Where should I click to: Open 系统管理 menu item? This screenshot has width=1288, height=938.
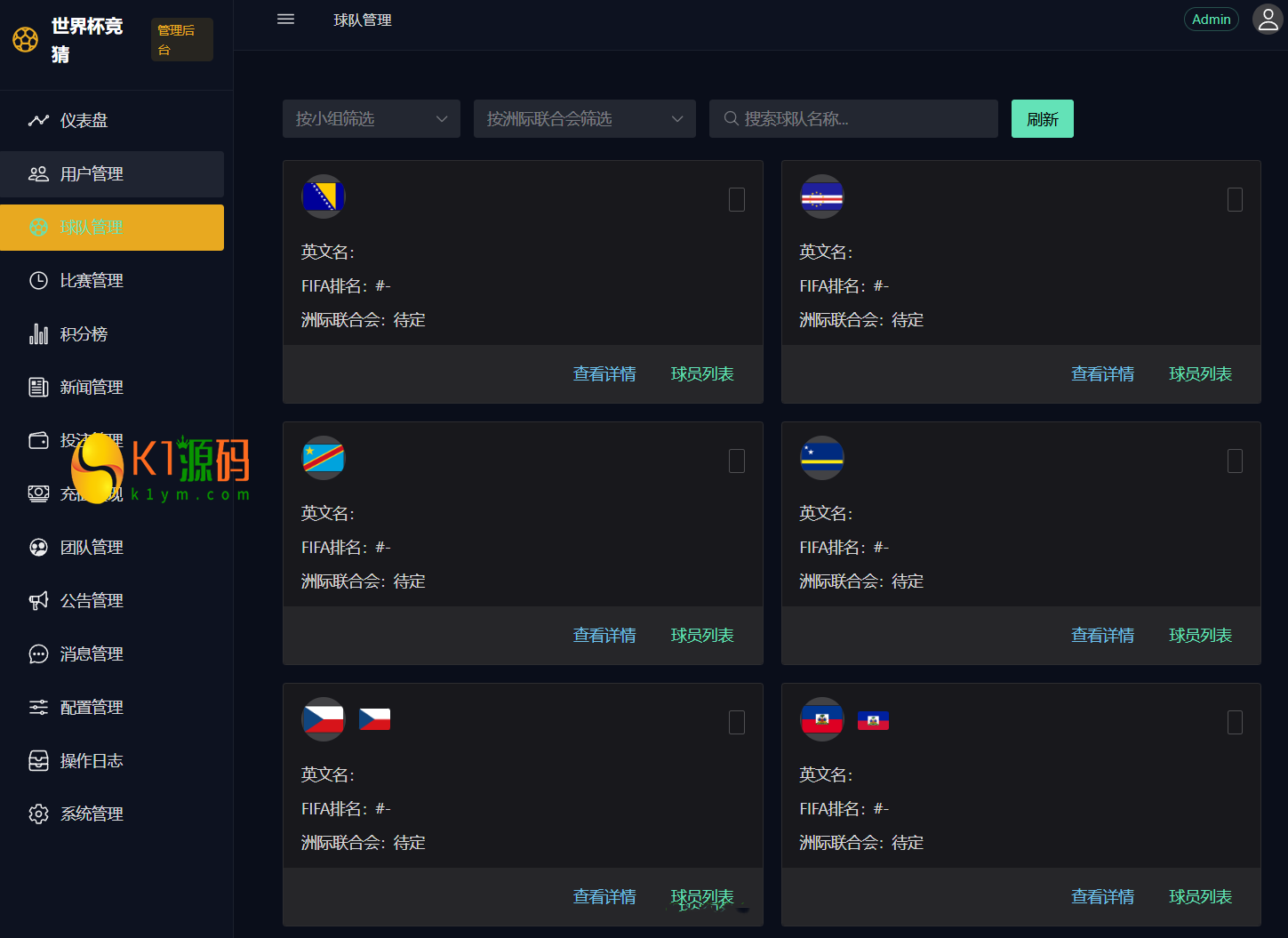pyautogui.click(x=112, y=814)
